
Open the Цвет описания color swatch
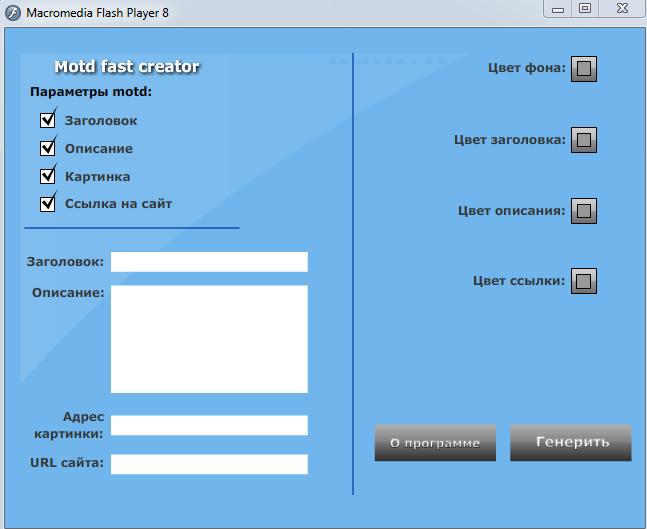point(584,211)
